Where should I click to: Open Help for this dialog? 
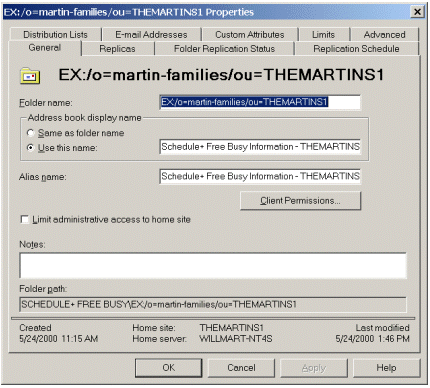(386, 368)
